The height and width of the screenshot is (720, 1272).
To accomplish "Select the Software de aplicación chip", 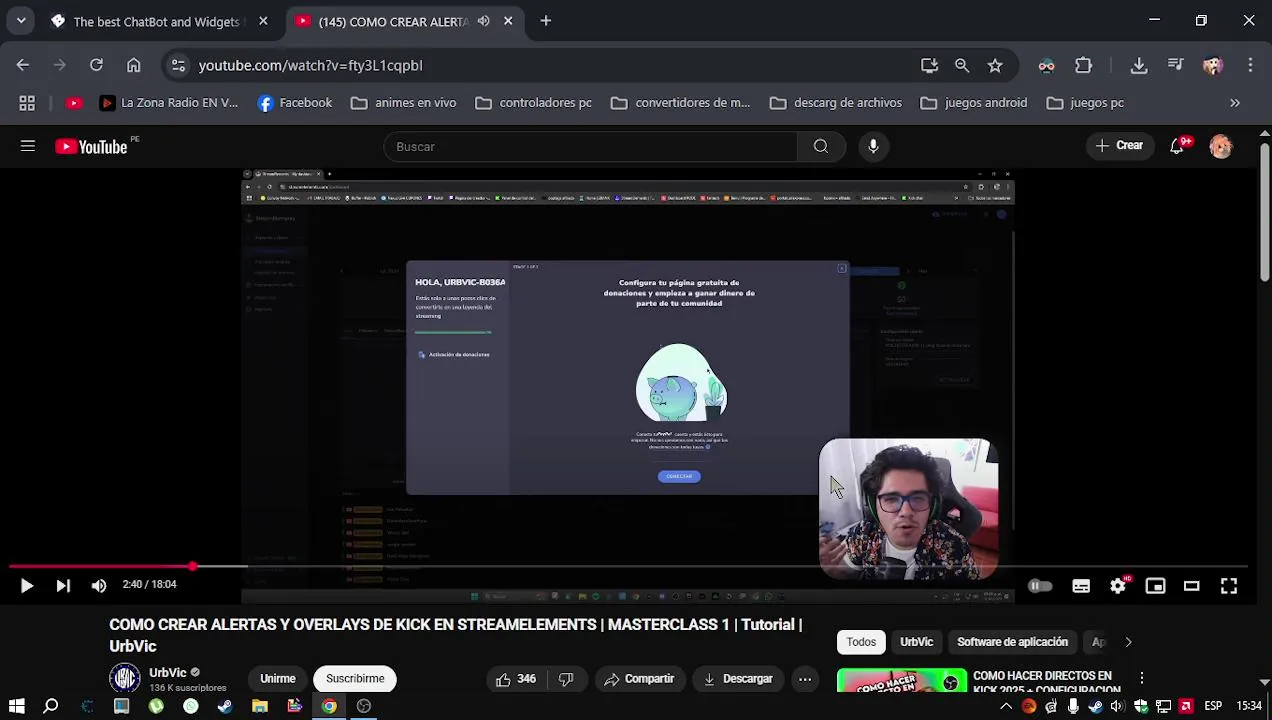I will click(x=1012, y=642).
